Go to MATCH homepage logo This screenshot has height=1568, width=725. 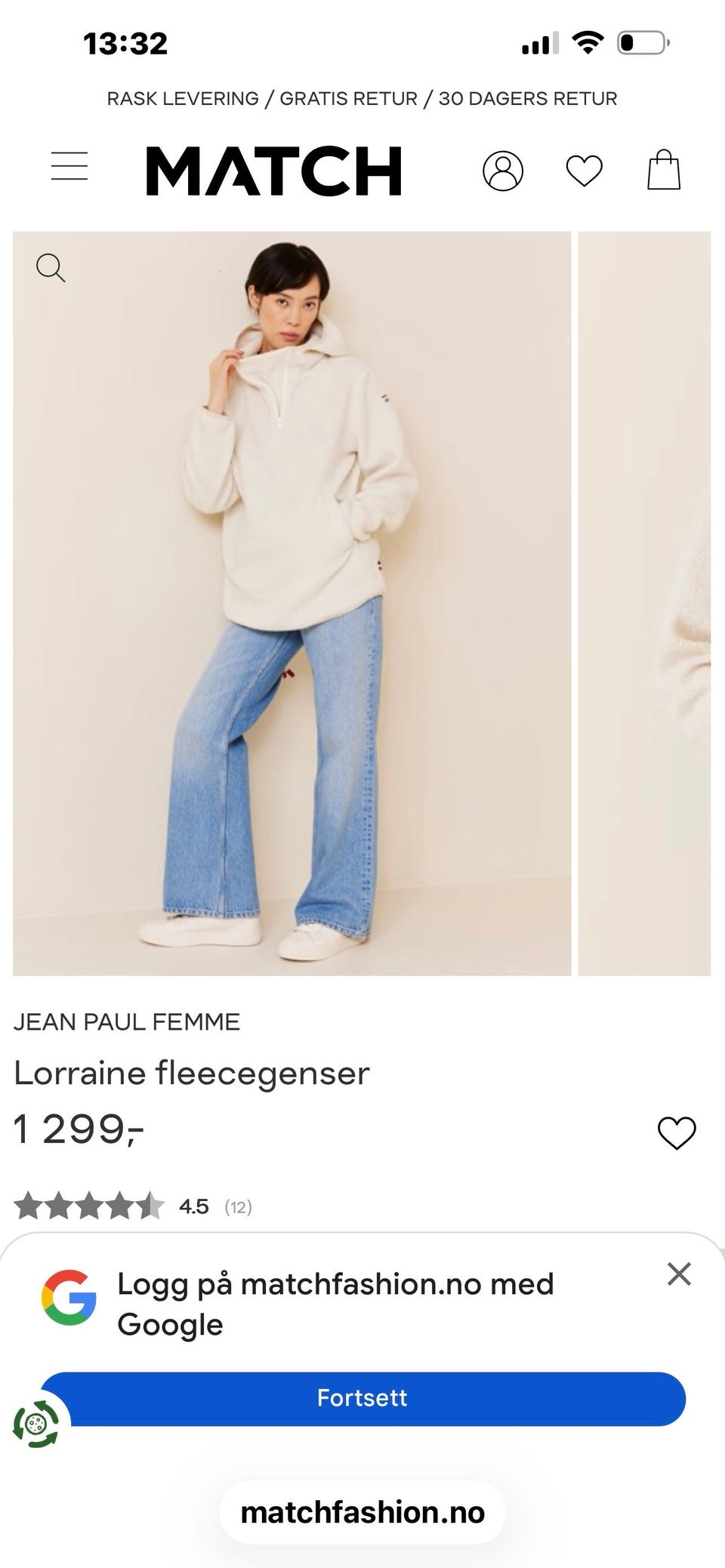tap(273, 171)
